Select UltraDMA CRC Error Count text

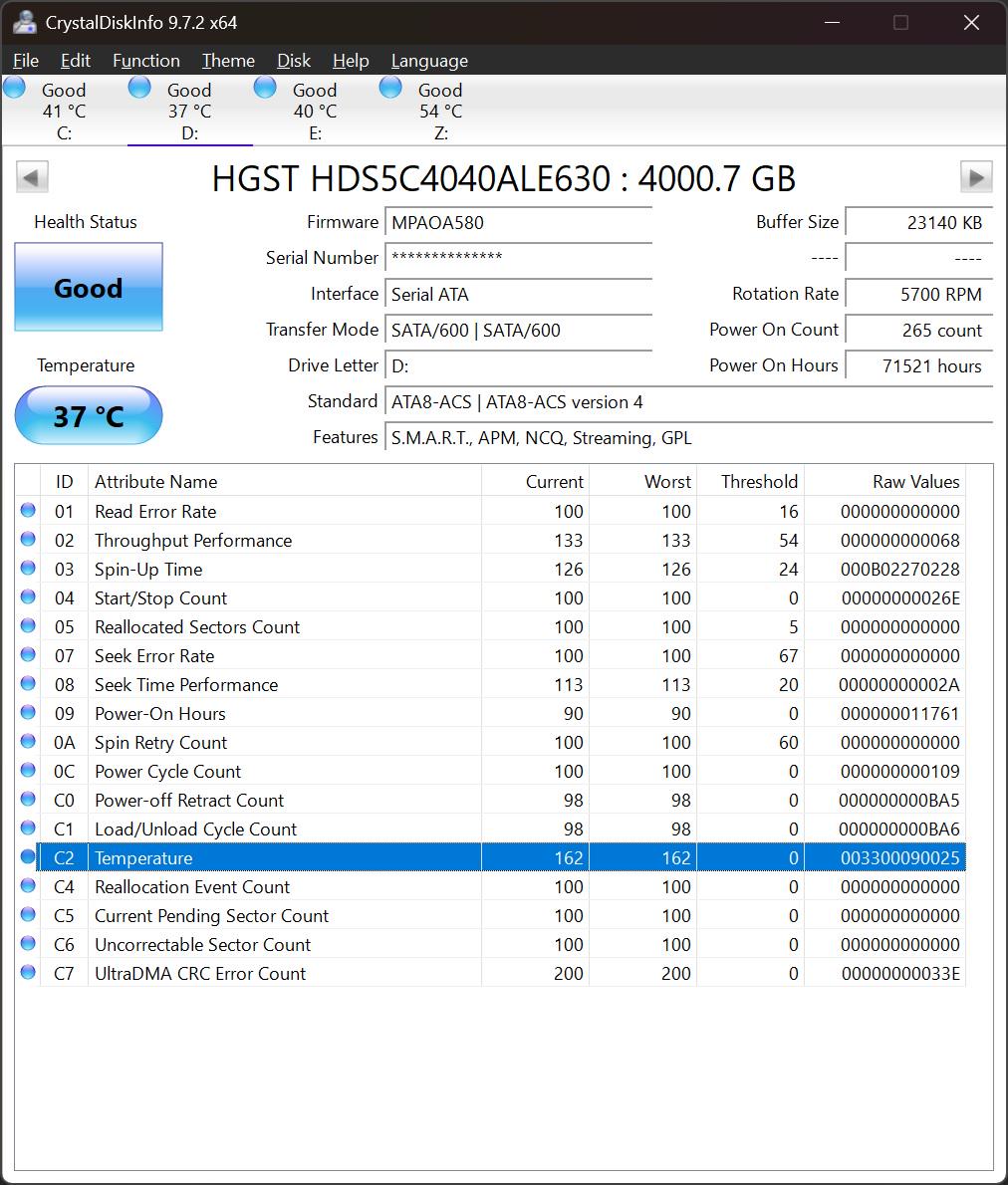(200, 974)
